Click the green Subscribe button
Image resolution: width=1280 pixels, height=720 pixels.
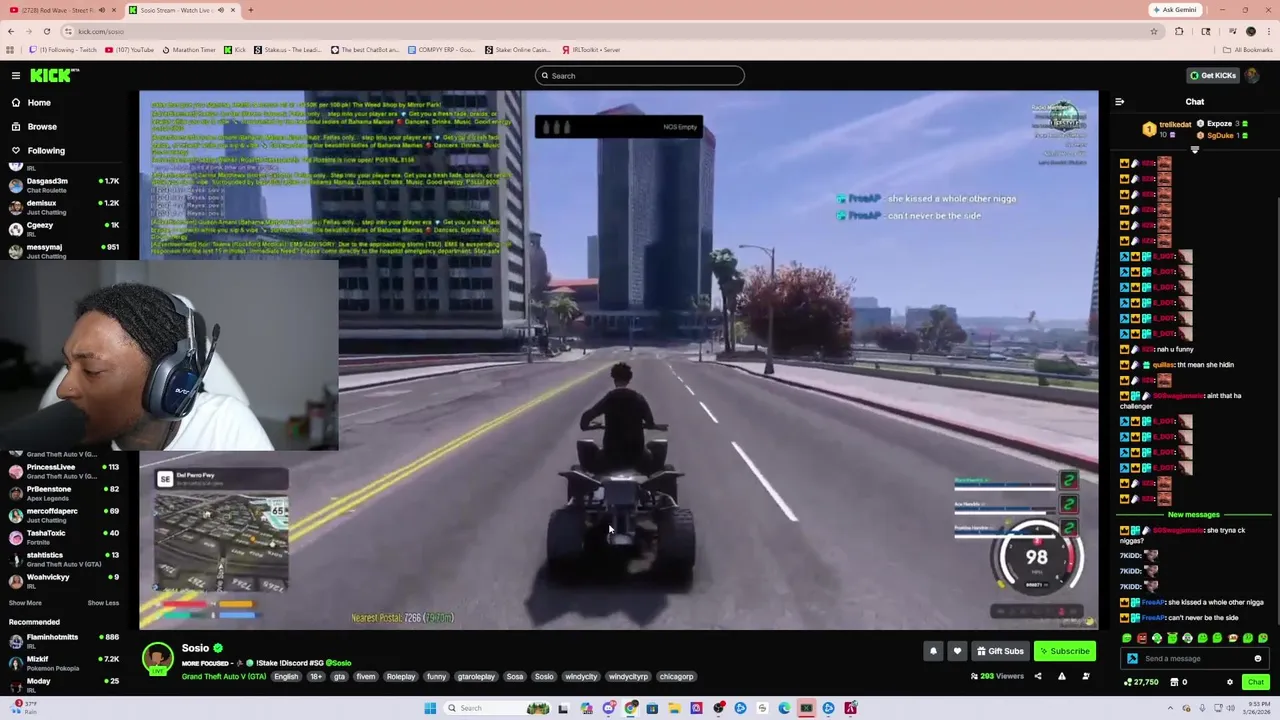tap(1064, 651)
